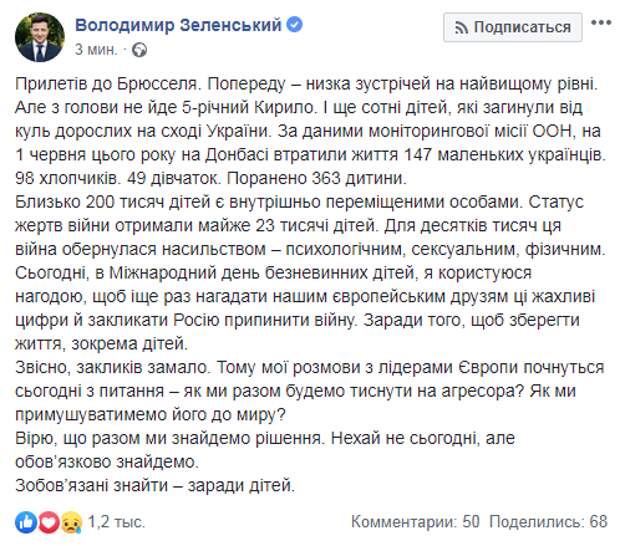The height and width of the screenshot is (546, 620).
Task: Click the line Зобов'язані знайти – заради дітей
Action: pos(155,486)
